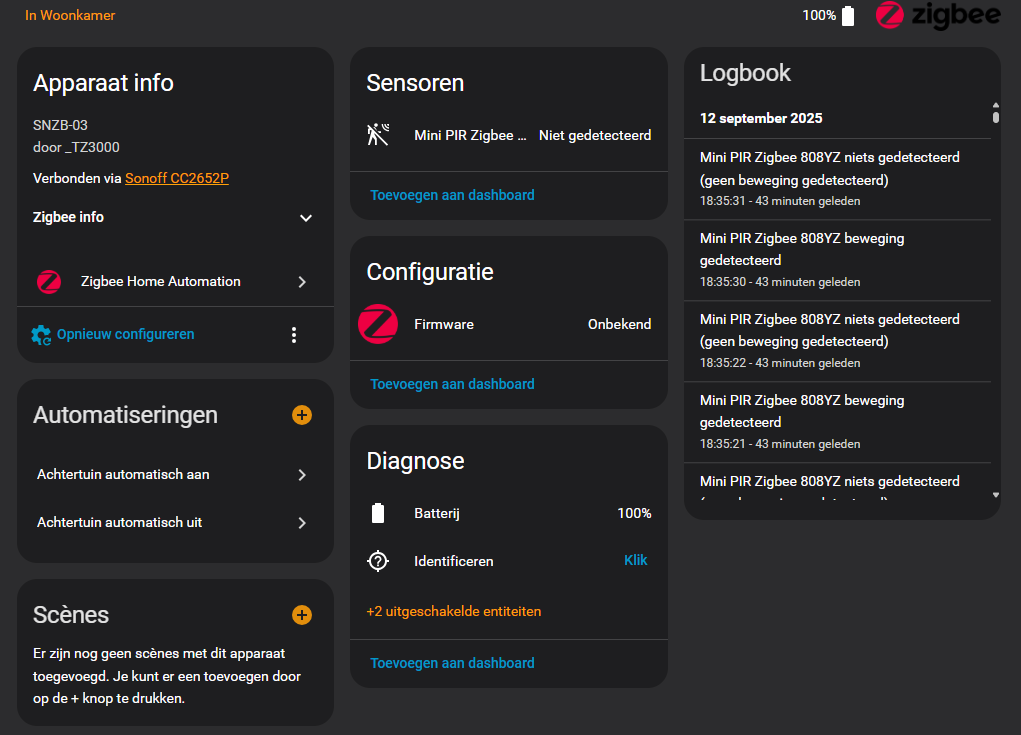Show the +2 uitgeschakelde entiteiten

pos(454,611)
